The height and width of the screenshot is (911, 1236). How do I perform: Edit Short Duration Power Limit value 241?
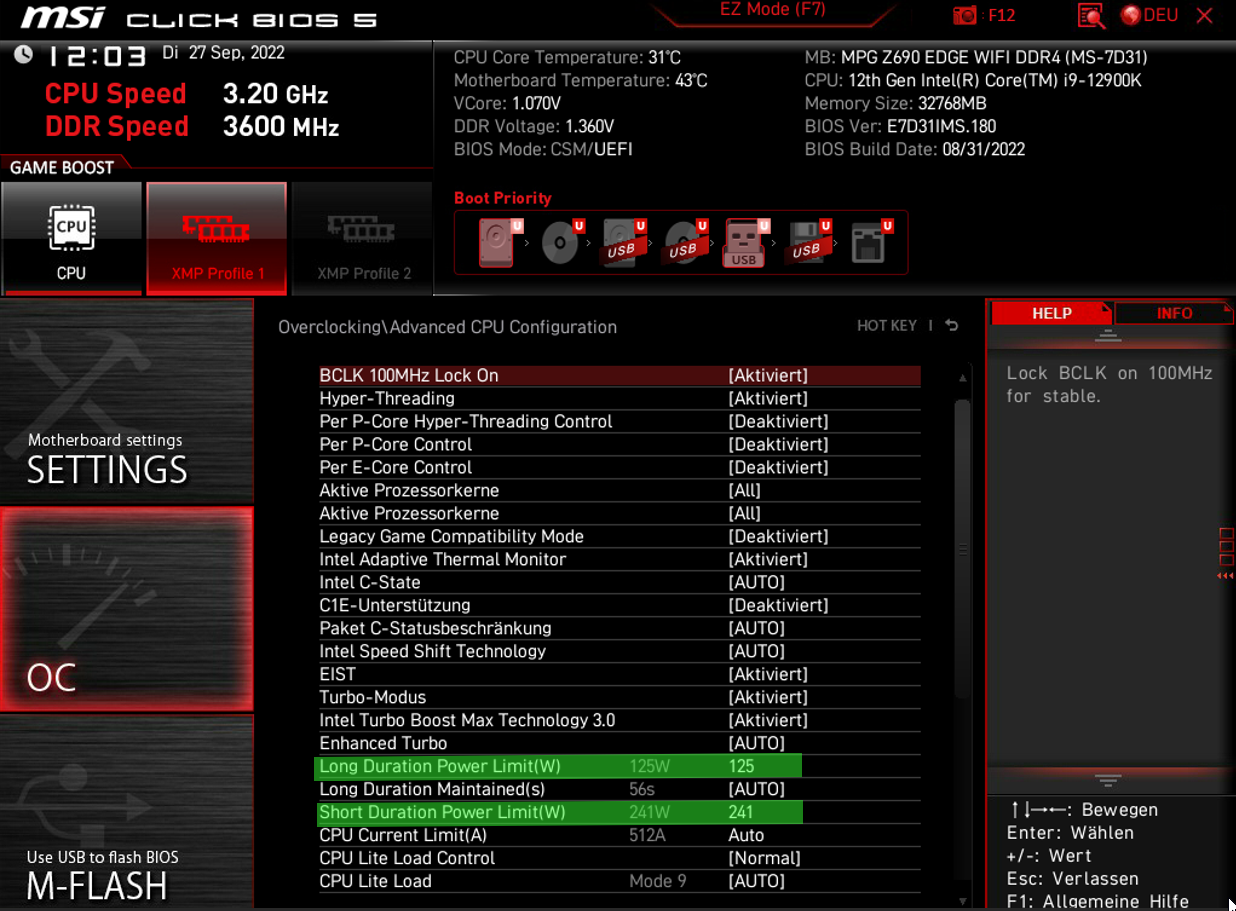pyautogui.click(x=741, y=813)
